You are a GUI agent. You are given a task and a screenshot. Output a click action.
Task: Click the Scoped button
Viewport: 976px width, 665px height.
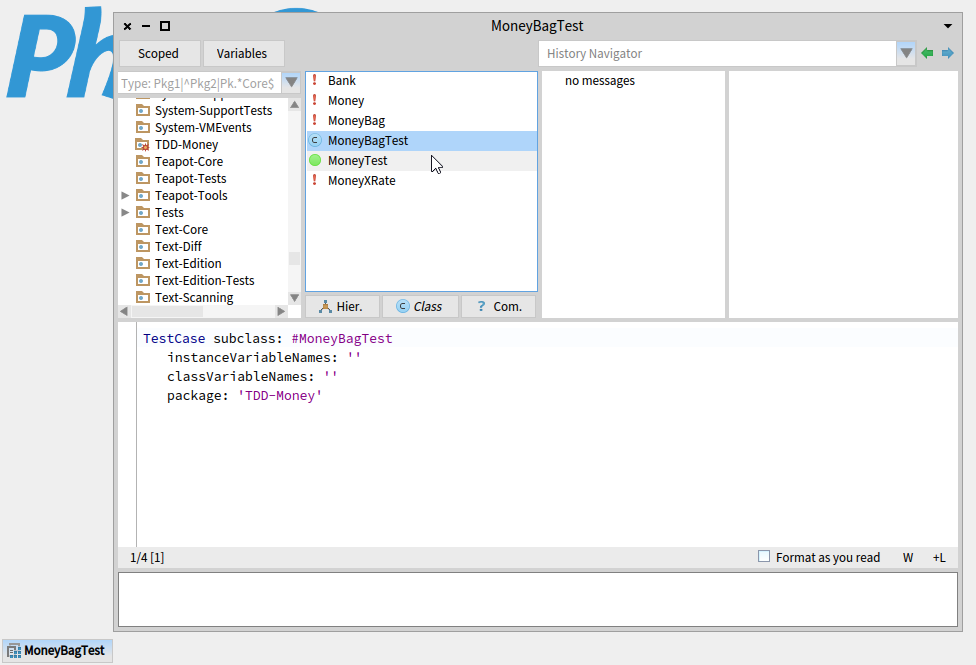pos(159,54)
